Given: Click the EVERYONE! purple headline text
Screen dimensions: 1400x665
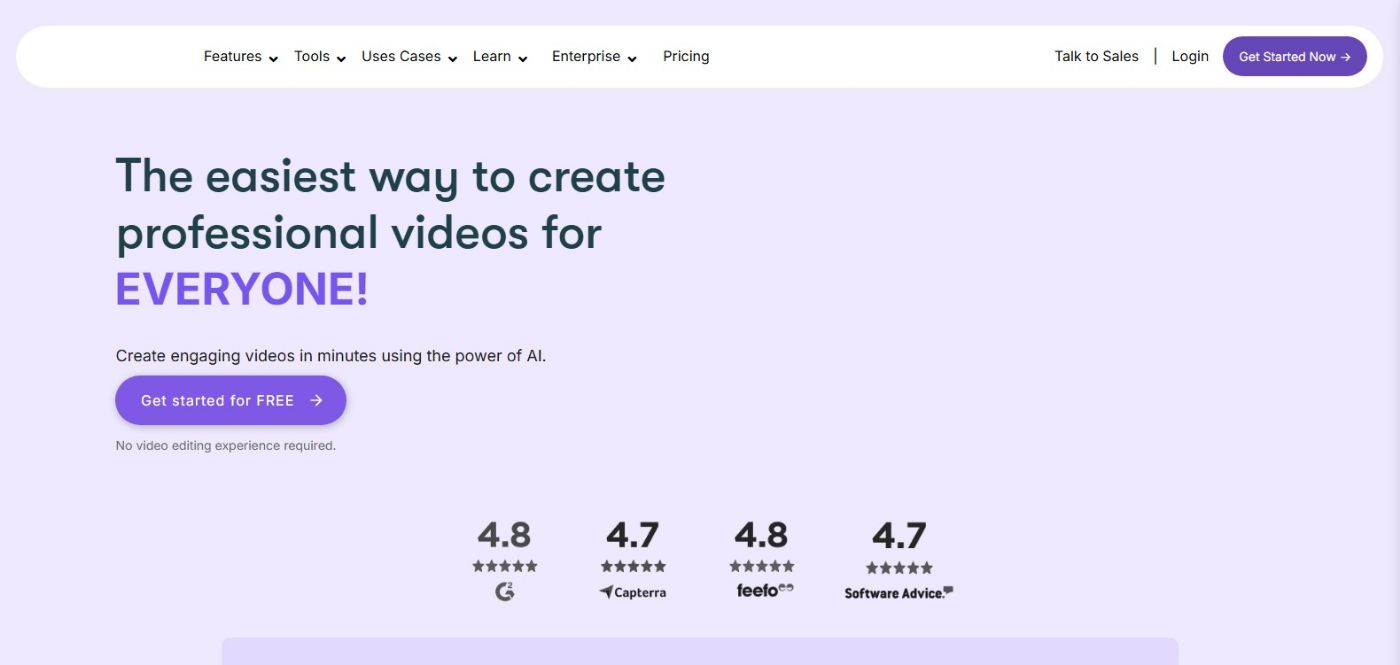Looking at the screenshot, I should (242, 290).
